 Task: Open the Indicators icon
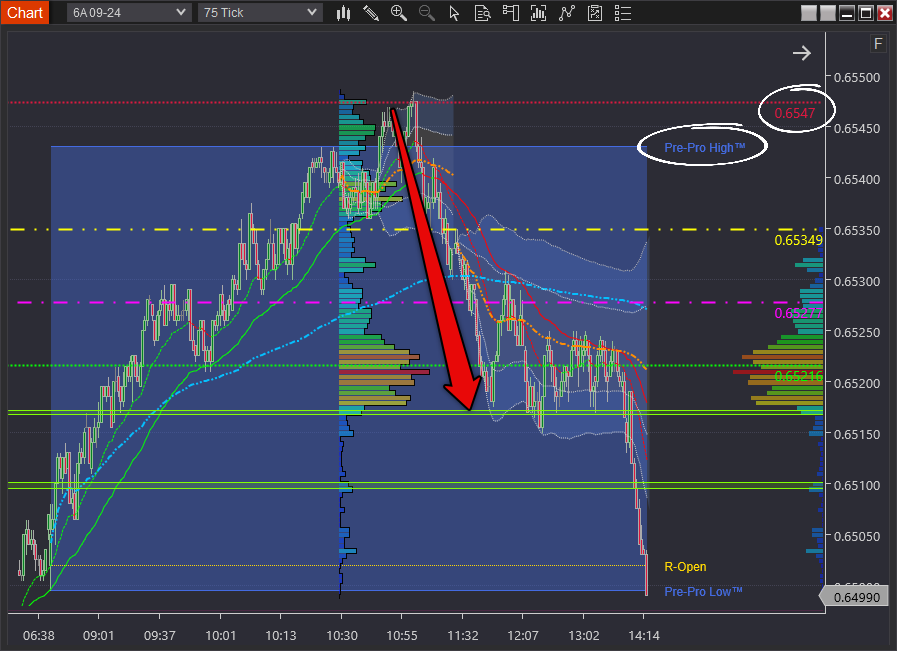(539, 13)
